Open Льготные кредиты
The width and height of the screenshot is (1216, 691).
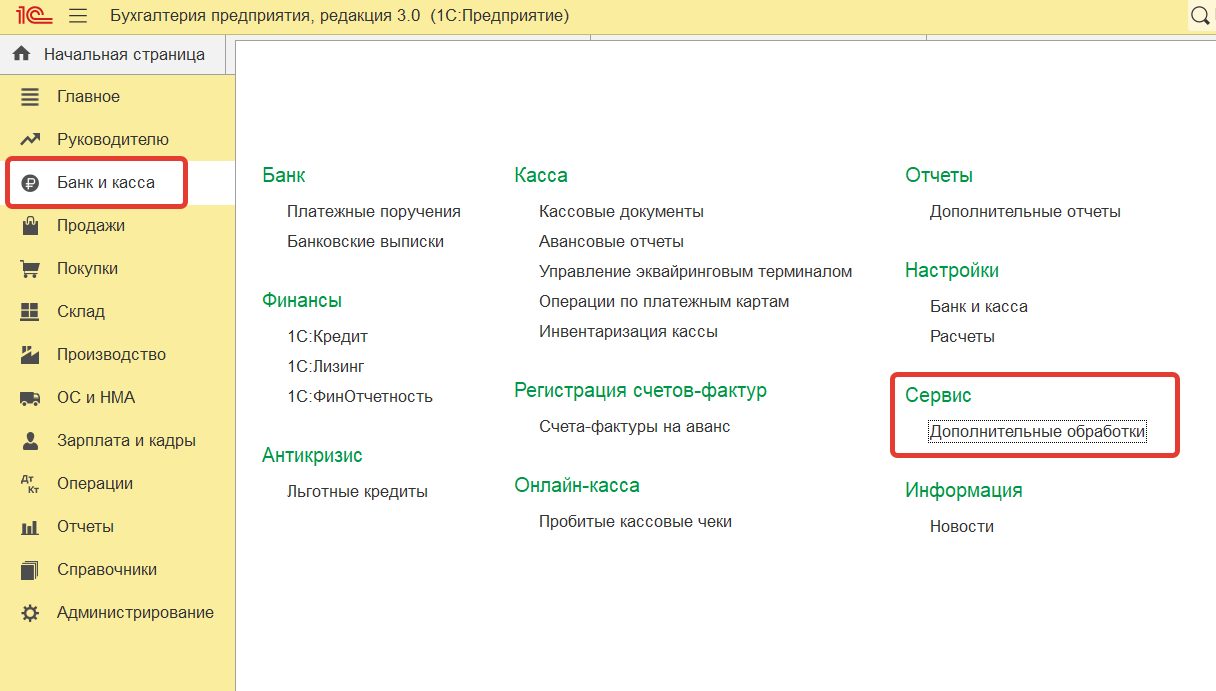click(357, 492)
